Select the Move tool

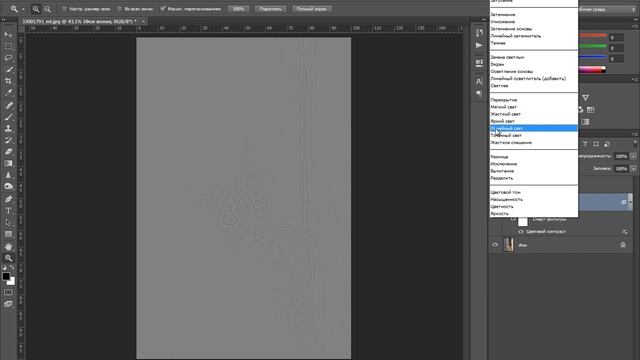8,35
